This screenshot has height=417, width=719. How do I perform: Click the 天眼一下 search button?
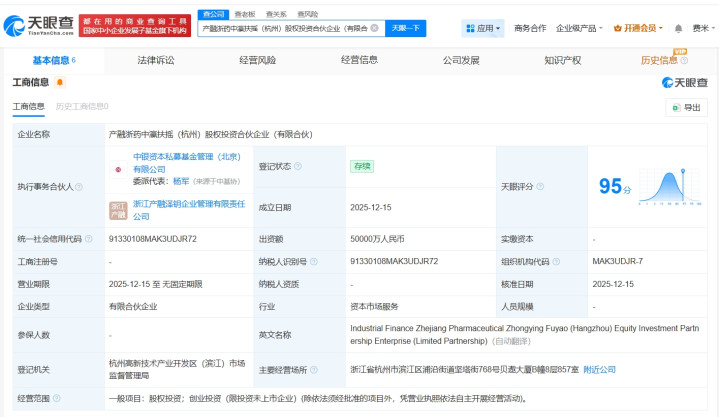coord(405,28)
